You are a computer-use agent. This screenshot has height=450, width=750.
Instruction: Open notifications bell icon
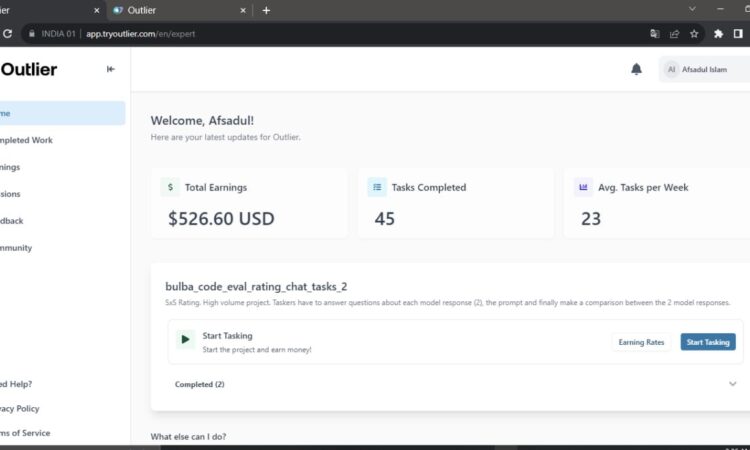click(636, 69)
